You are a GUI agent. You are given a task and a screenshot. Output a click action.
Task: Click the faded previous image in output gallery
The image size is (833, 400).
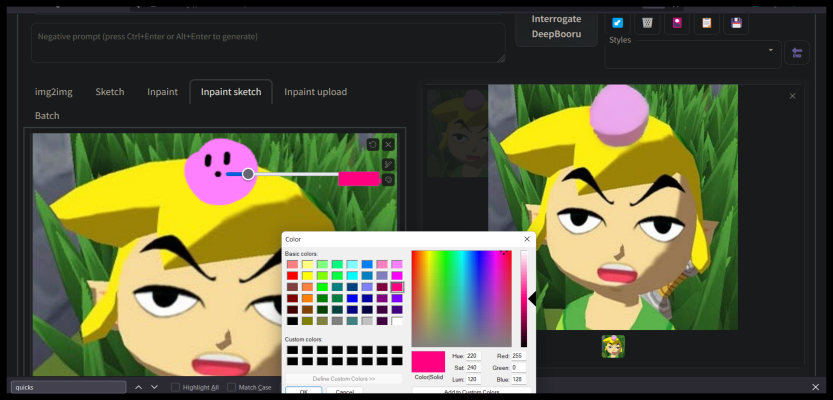[x=457, y=133]
